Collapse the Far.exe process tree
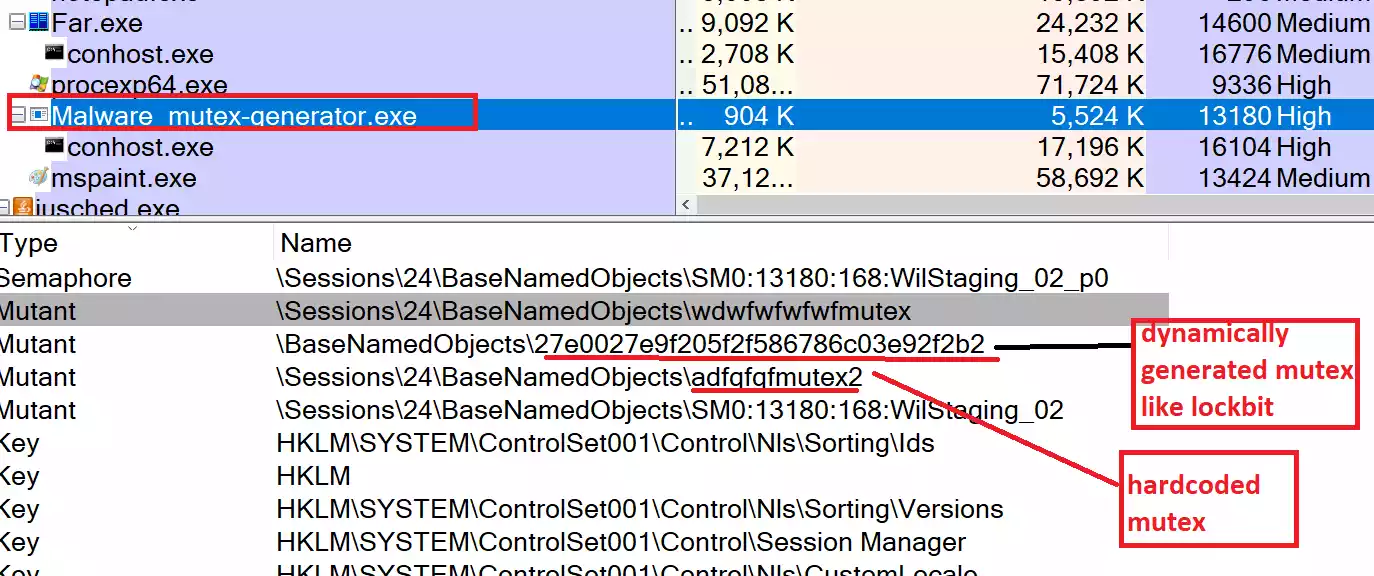This screenshot has height=576, width=1374. 17,22
